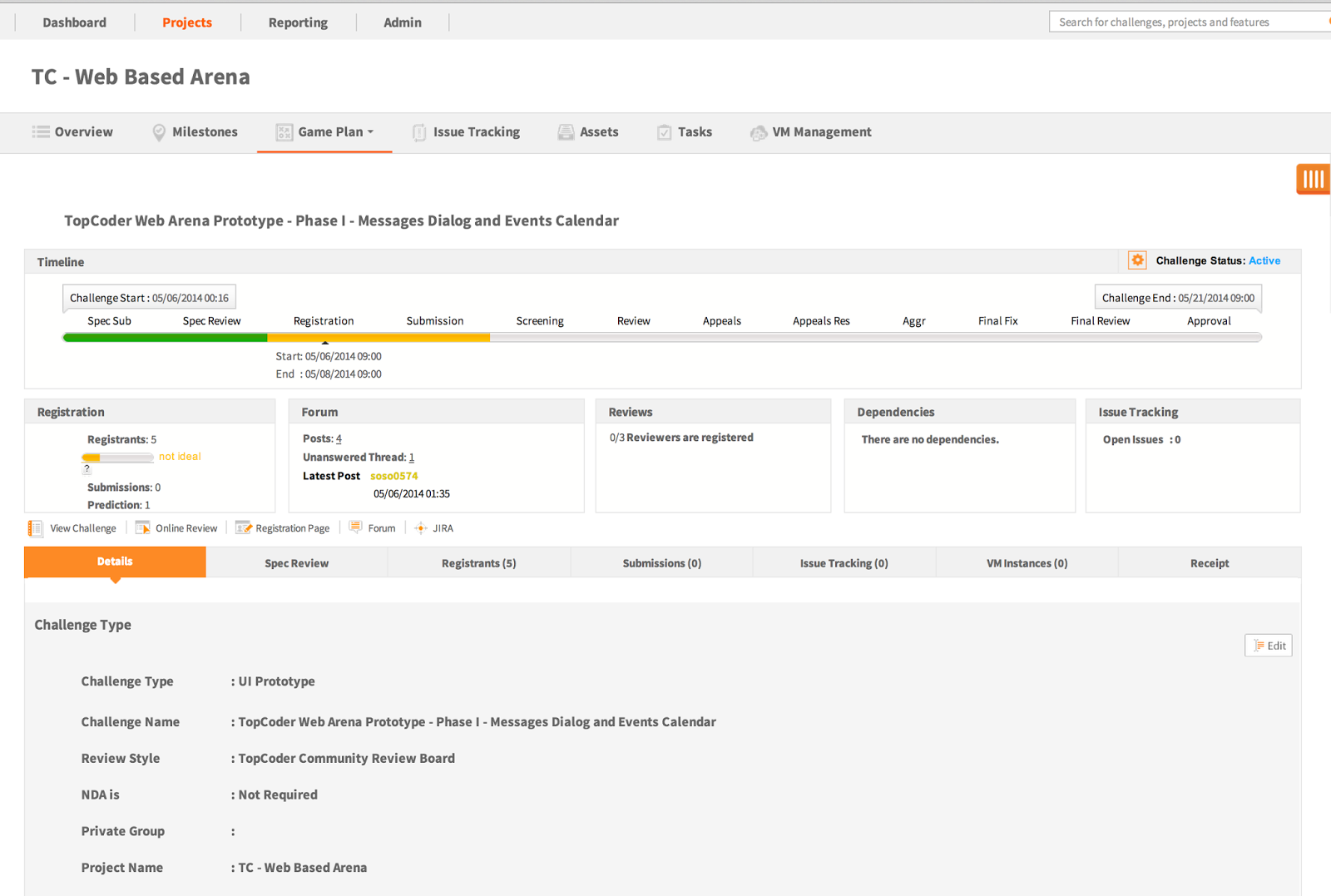Click in the challenge search field
Viewport: 1331px width, 896px height.
pyautogui.click(x=1190, y=22)
